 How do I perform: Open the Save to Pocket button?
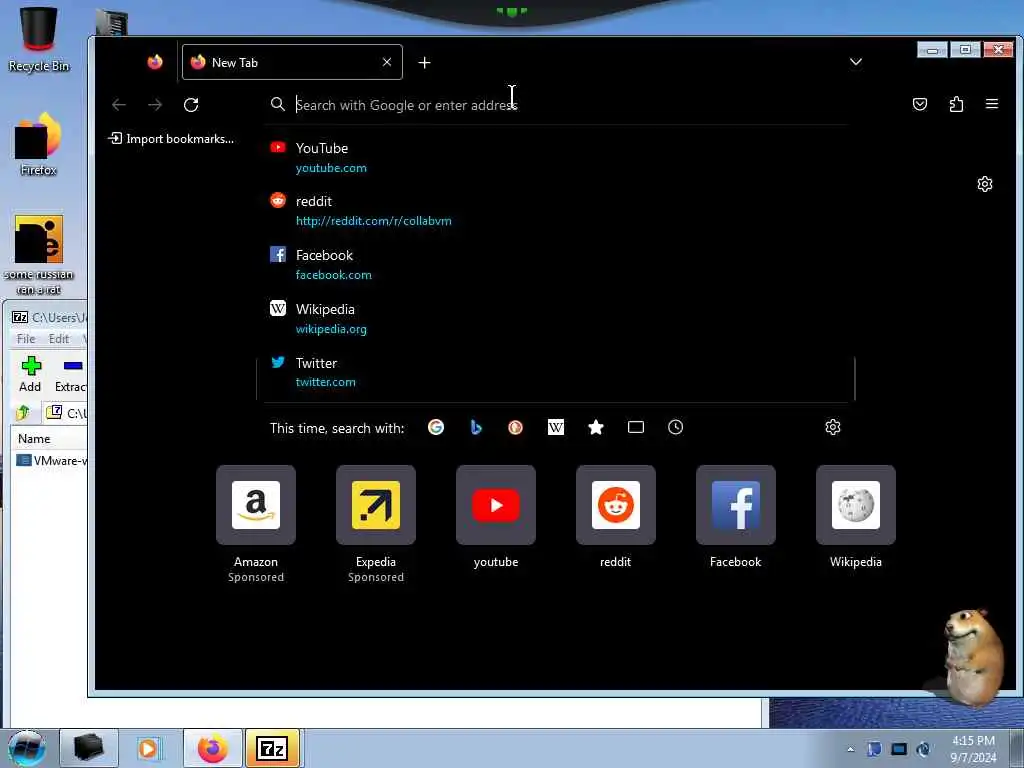pyautogui.click(x=920, y=104)
